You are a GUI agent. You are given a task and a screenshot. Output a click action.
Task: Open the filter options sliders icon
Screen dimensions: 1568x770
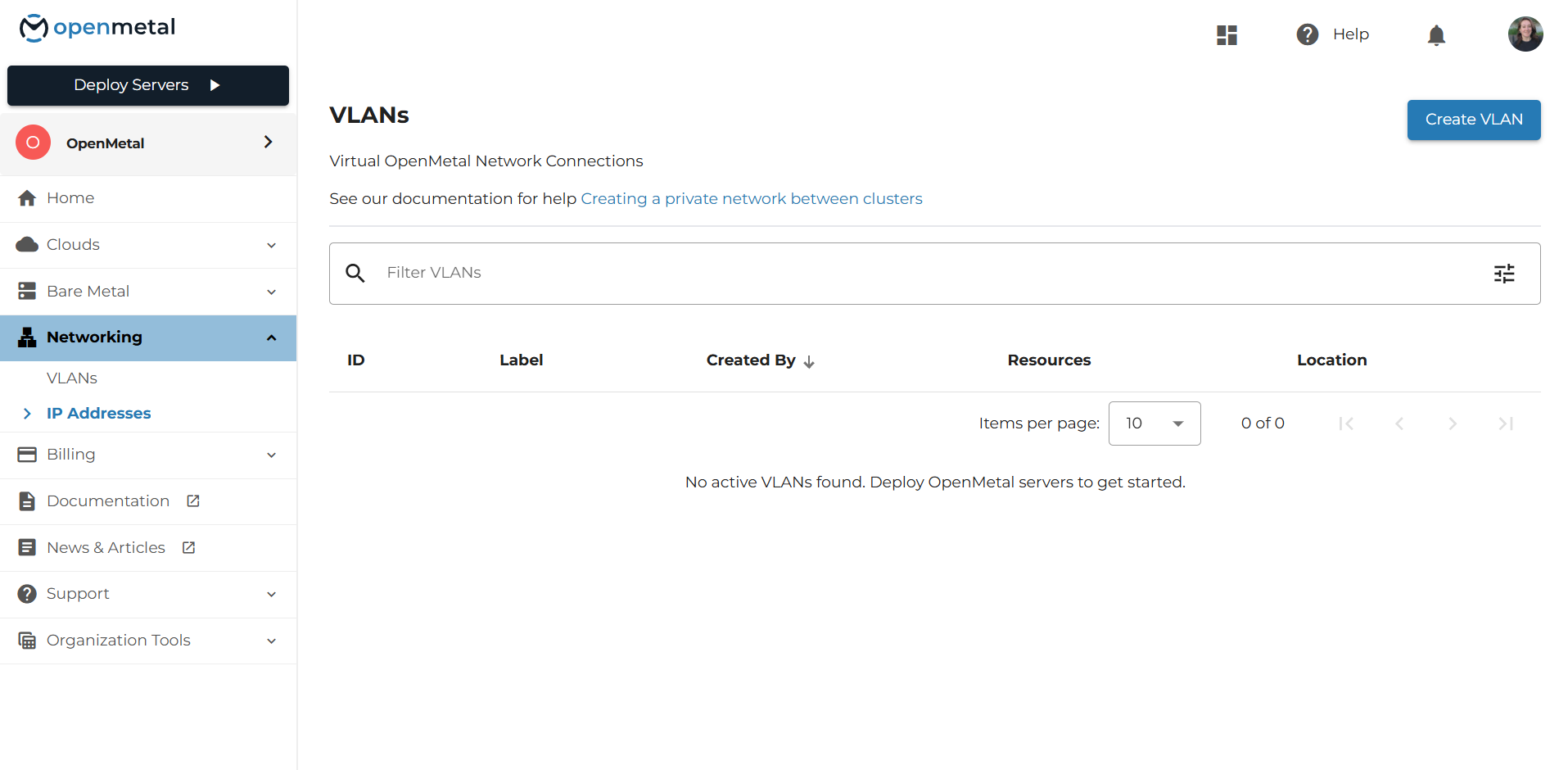pos(1504,274)
